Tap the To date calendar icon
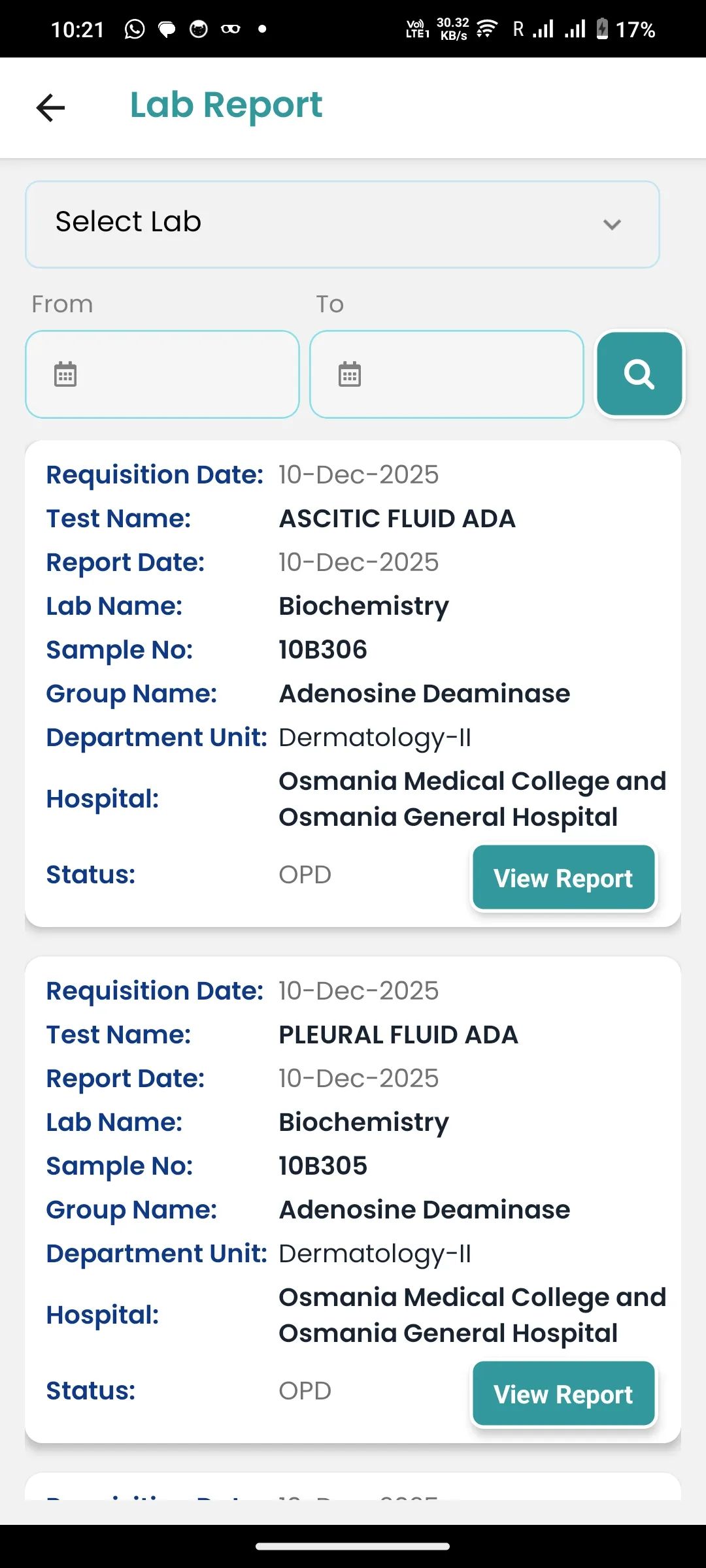Image resolution: width=706 pixels, height=1568 pixels. 350,374
